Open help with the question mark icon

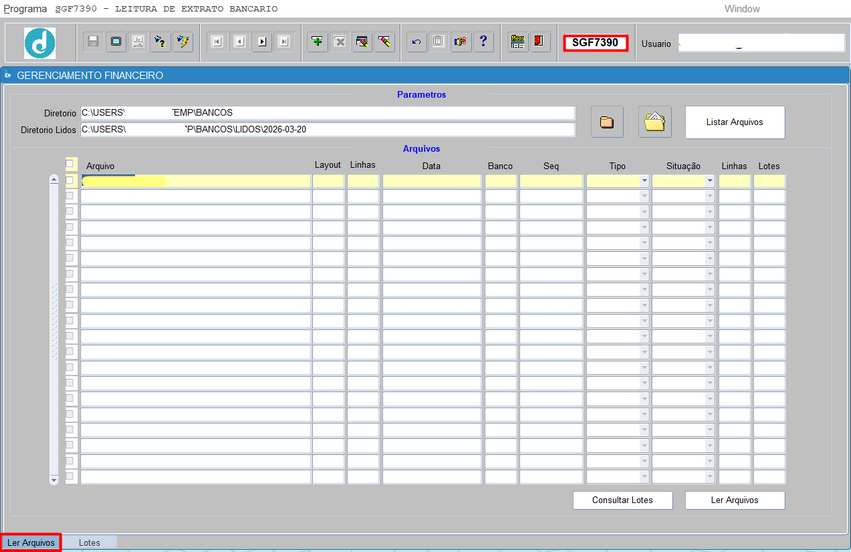pos(483,42)
